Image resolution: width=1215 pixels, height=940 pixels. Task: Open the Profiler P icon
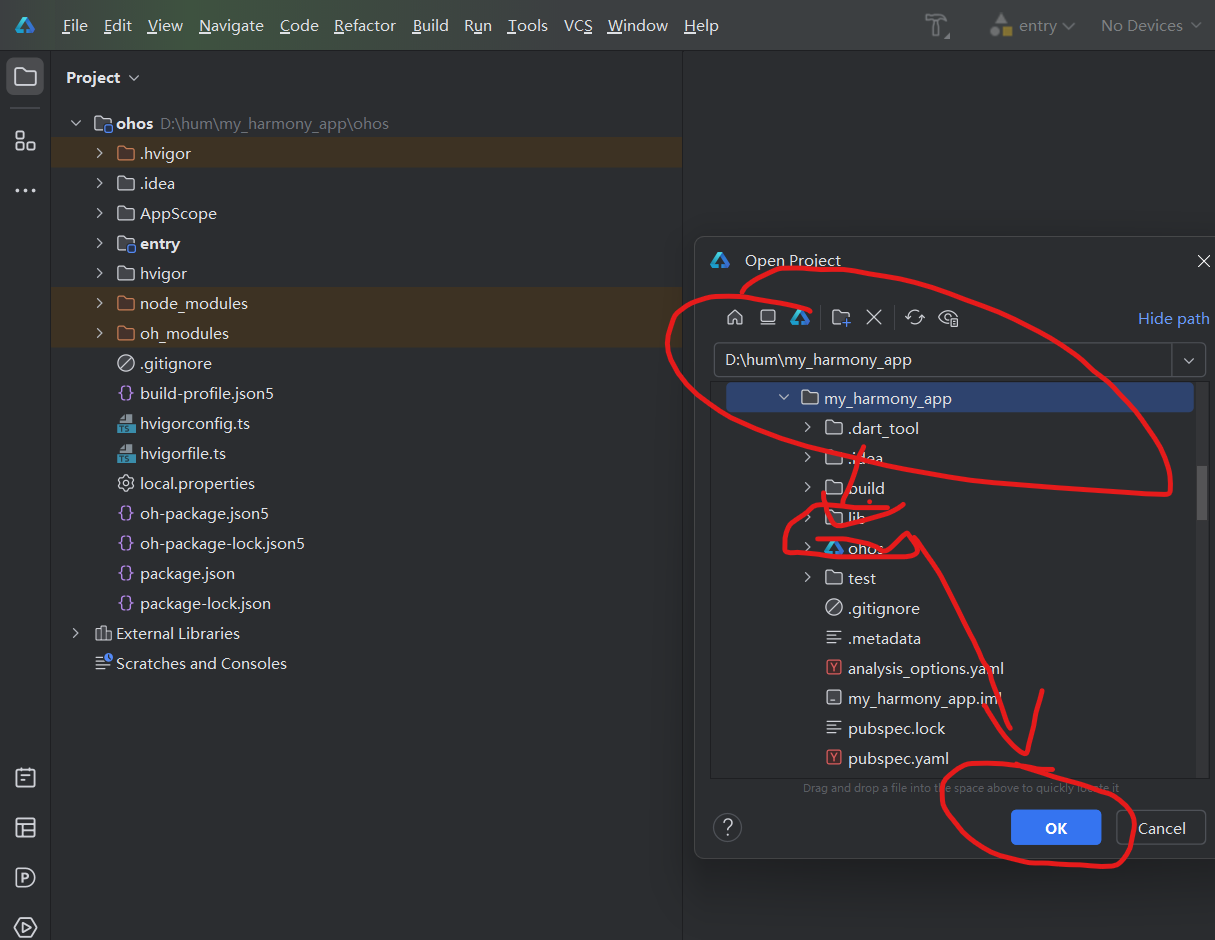(25, 877)
